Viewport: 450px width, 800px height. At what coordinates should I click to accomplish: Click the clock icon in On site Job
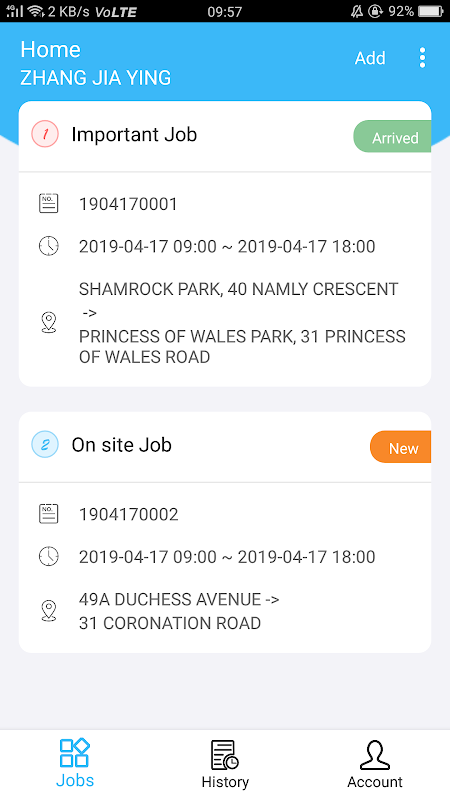click(x=48, y=556)
